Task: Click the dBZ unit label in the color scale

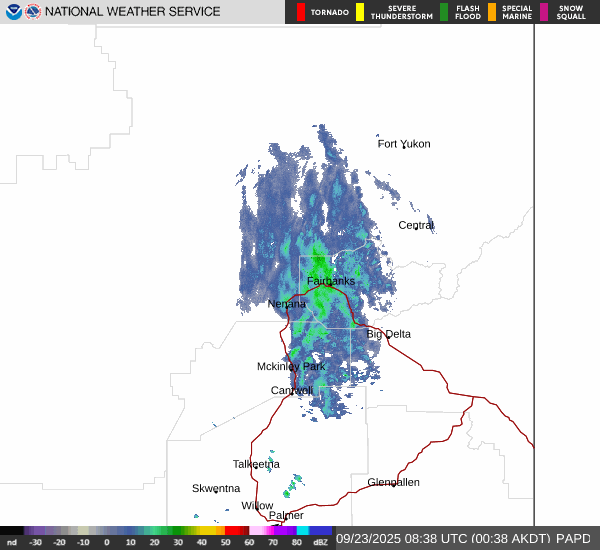Action: coord(320,542)
